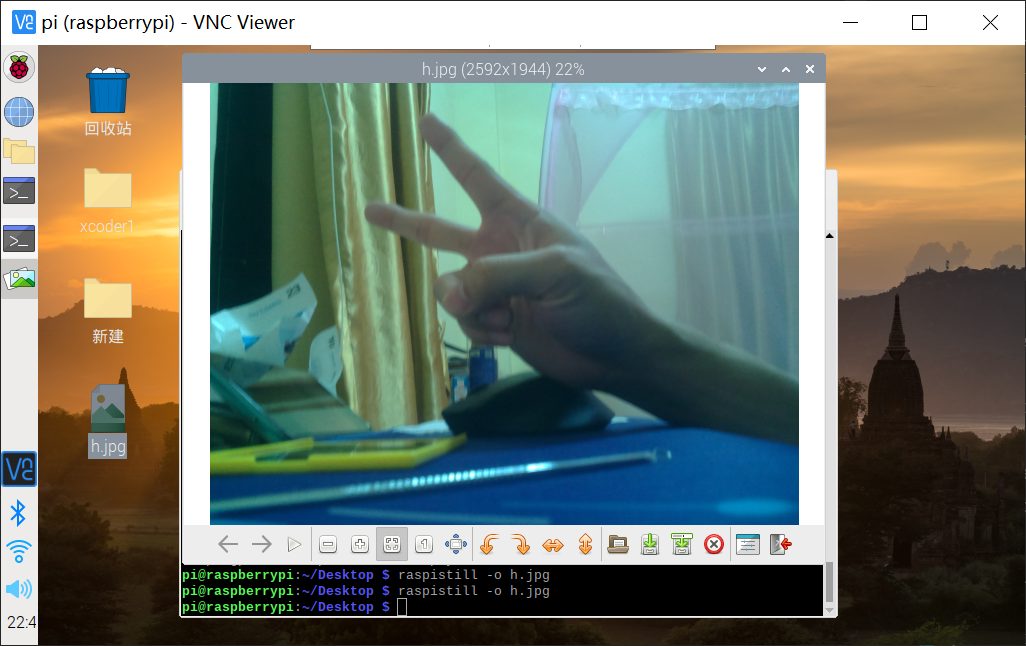The width and height of the screenshot is (1026, 646).
Task: Click the h.jpg viewer title bar
Action: [503, 69]
